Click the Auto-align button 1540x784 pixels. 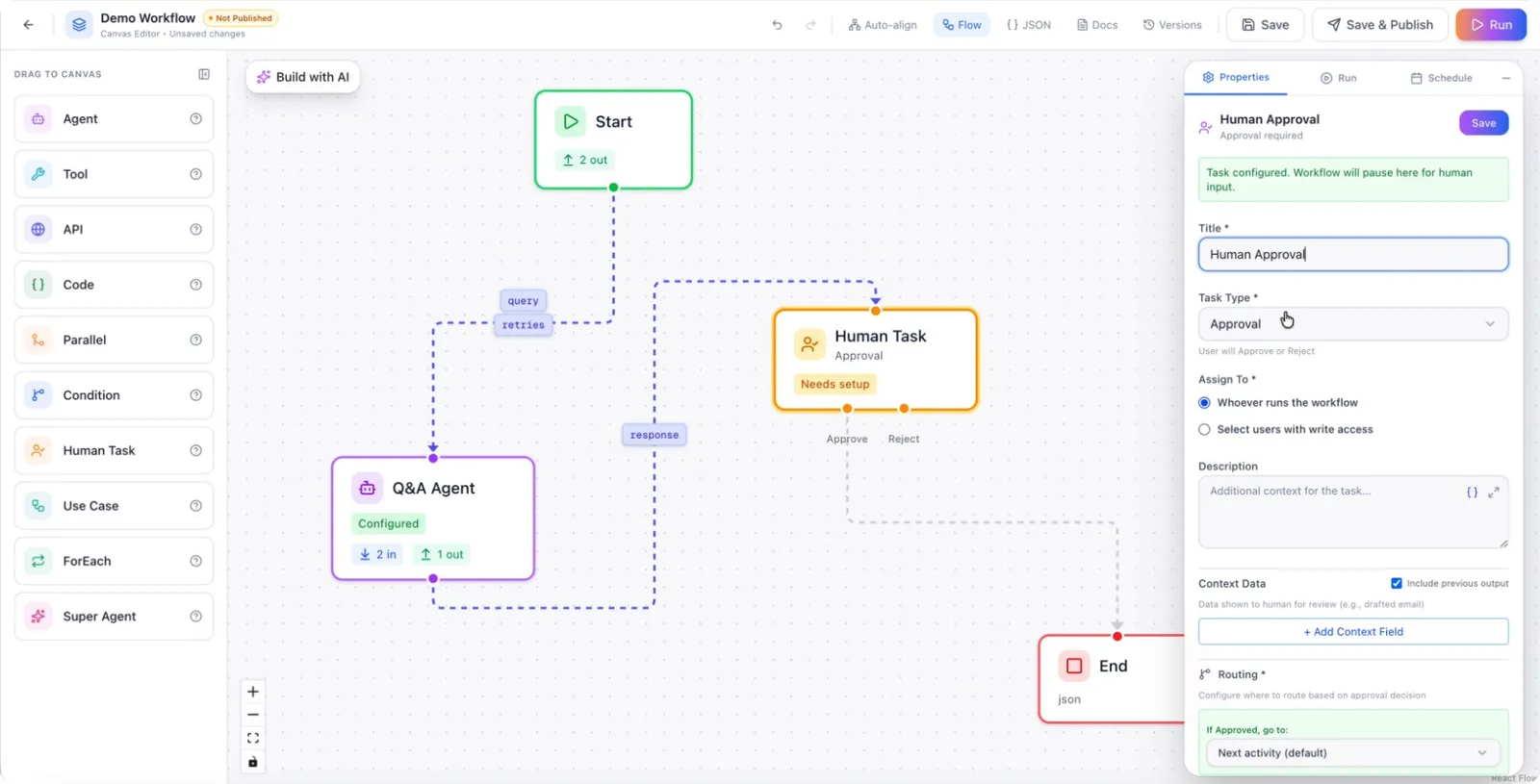pyautogui.click(x=883, y=25)
